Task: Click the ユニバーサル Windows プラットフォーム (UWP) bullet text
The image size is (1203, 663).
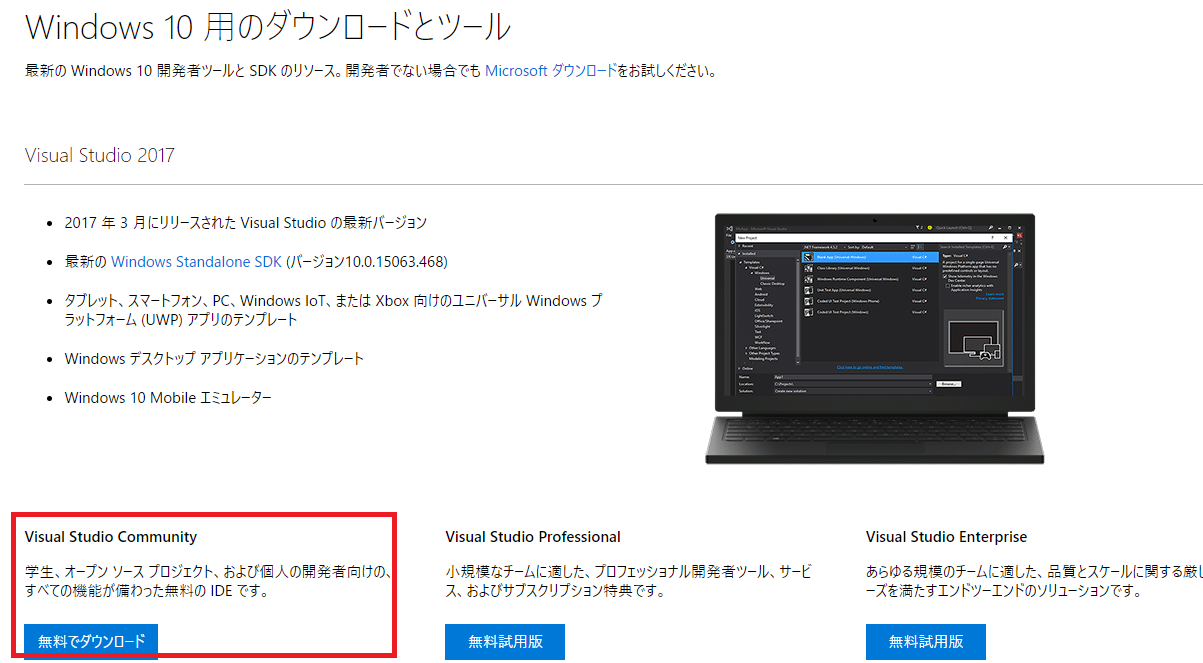Action: point(333,310)
